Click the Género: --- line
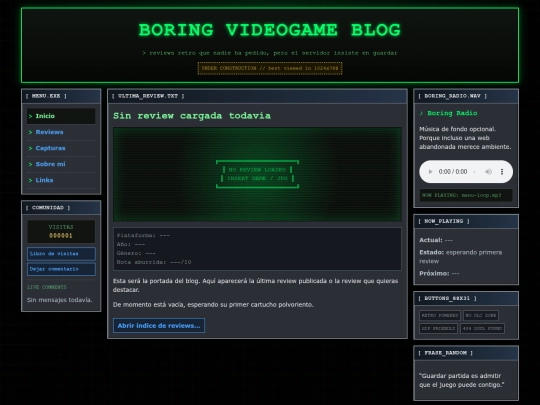 [x=136, y=253]
